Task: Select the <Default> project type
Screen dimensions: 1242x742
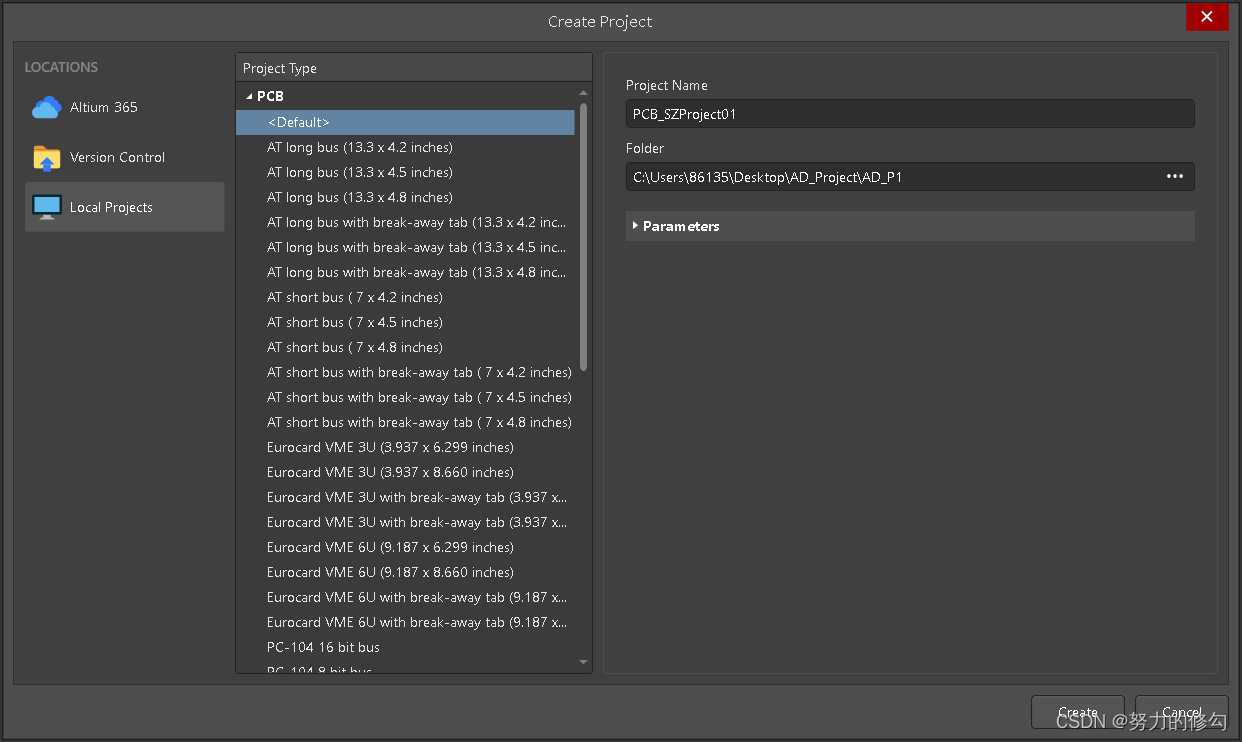Action: (x=405, y=122)
